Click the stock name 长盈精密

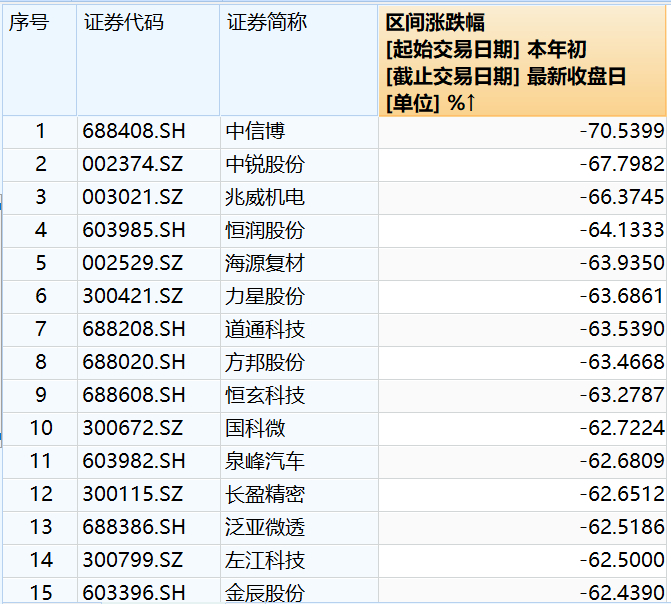point(265,494)
